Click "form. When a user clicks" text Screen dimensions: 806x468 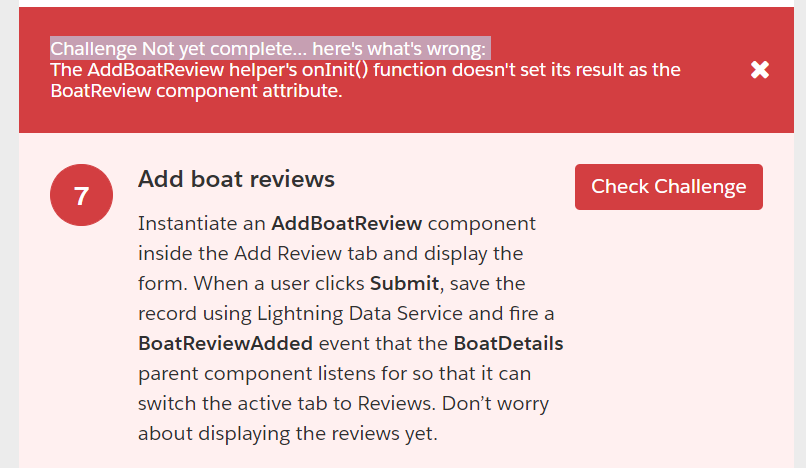250,283
